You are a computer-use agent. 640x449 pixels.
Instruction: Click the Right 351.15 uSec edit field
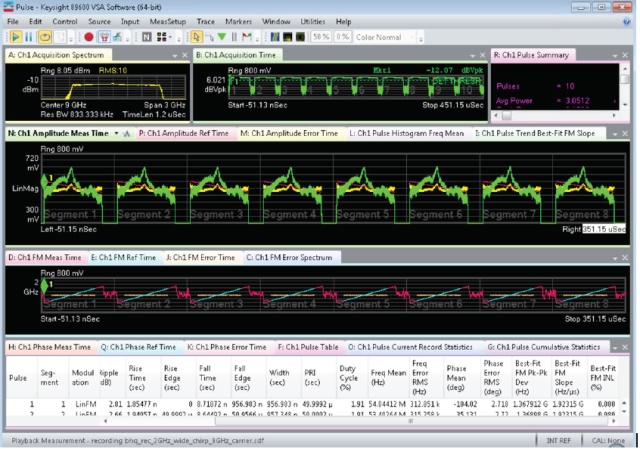tap(604, 229)
